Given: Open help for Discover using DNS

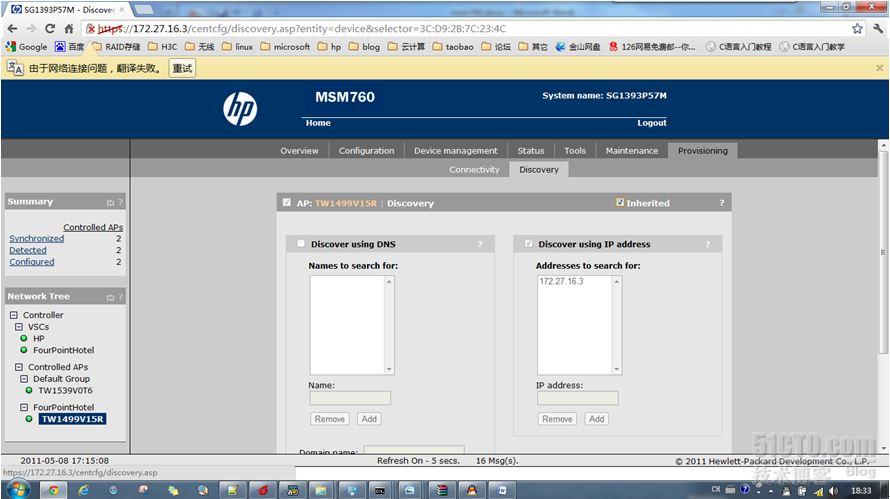Looking at the screenshot, I should pos(480,244).
